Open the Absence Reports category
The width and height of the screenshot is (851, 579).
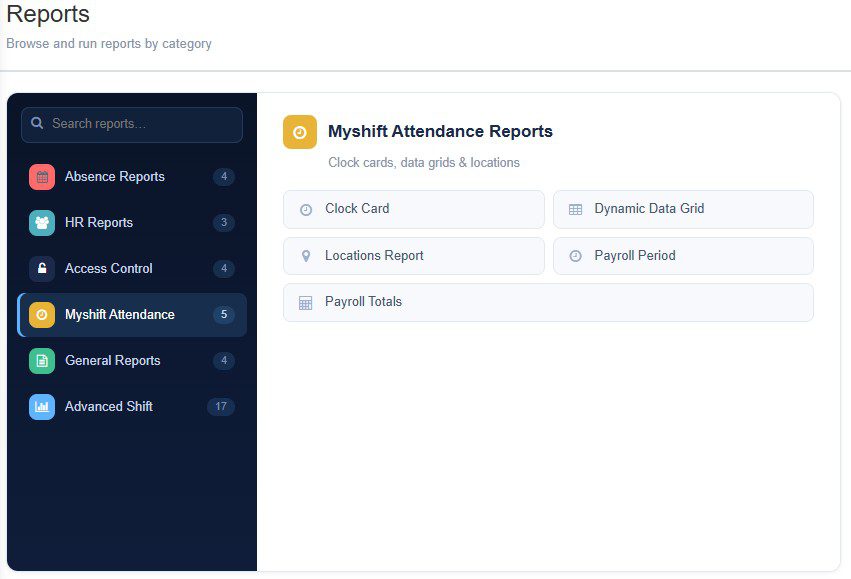pos(132,177)
